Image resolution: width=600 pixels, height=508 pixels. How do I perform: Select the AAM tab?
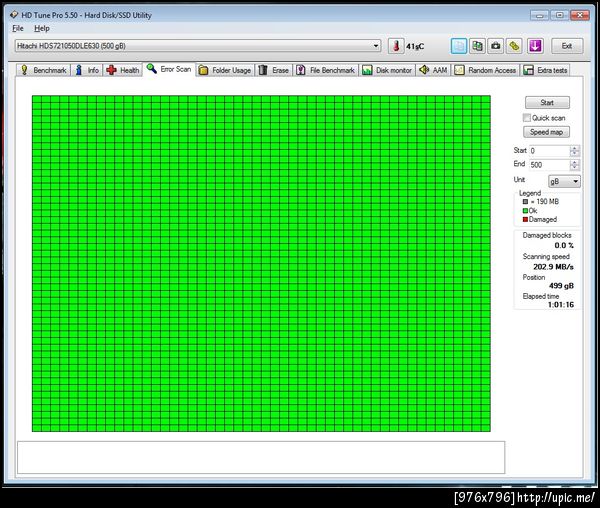click(x=434, y=70)
